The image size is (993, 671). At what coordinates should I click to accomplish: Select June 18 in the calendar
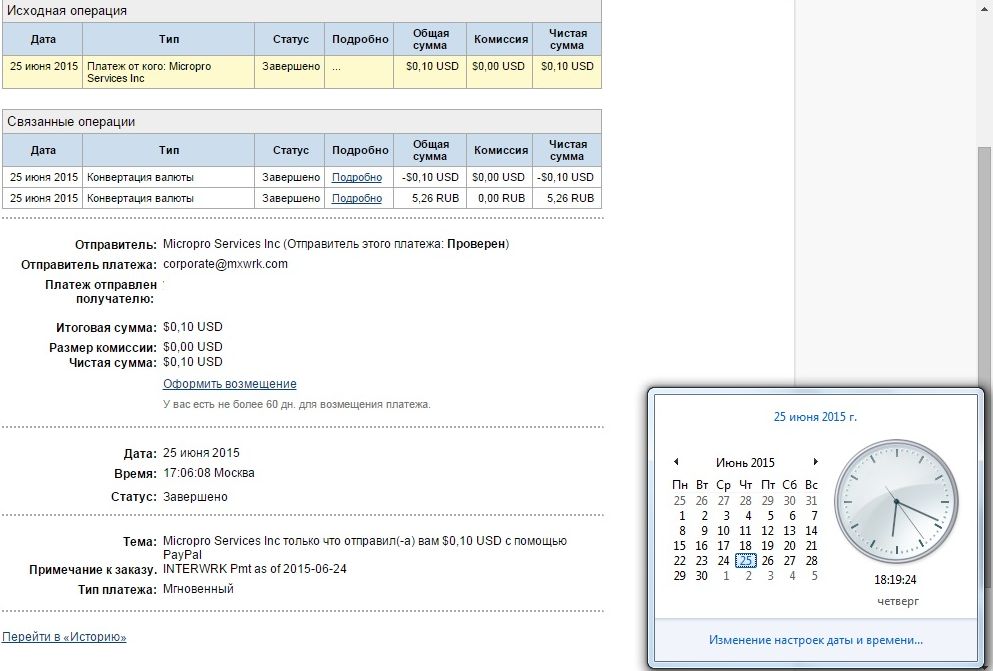(x=746, y=546)
